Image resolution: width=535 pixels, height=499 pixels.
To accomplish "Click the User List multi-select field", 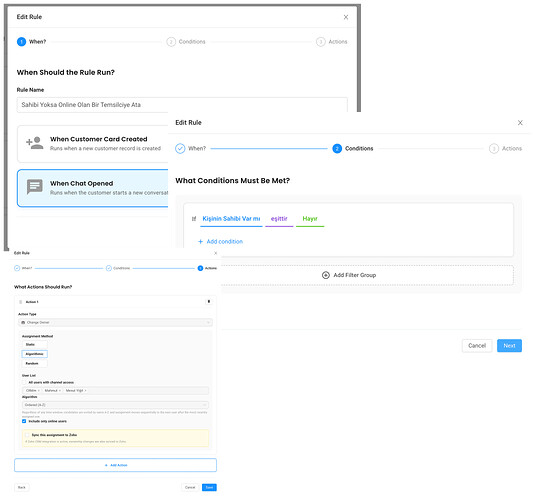I will (x=115, y=390).
